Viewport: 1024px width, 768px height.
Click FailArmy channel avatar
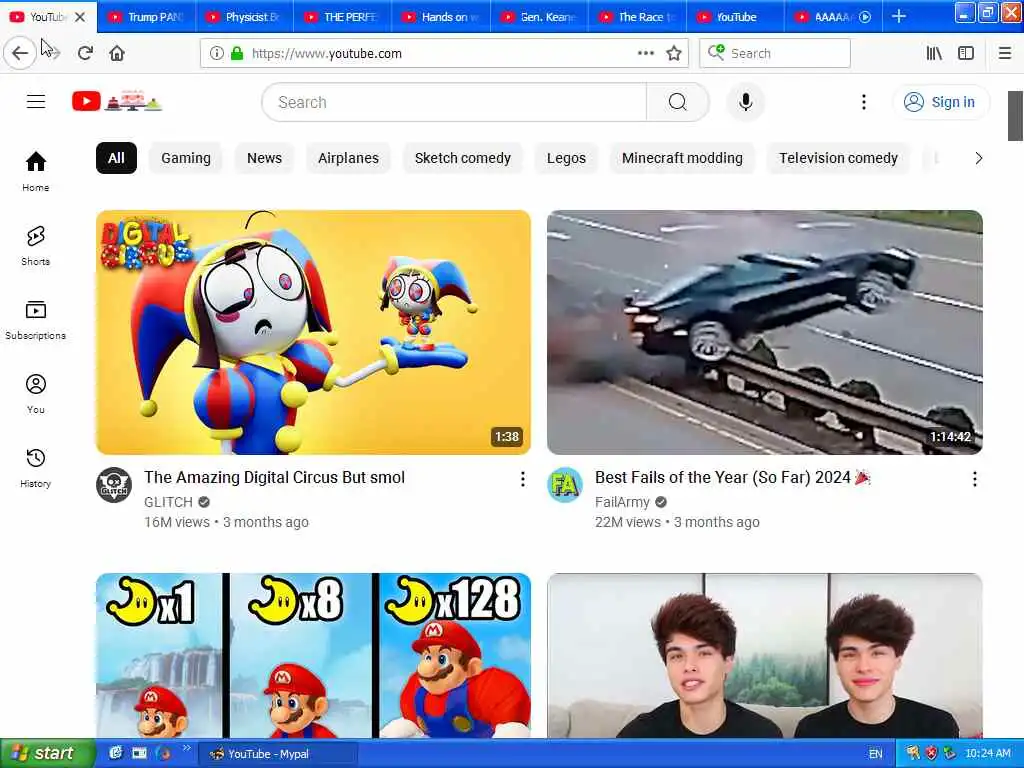coord(565,485)
